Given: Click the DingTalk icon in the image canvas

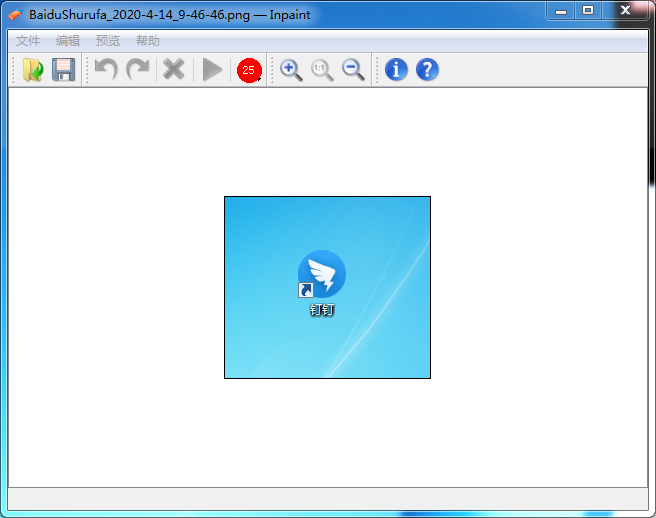Looking at the screenshot, I should tap(322, 274).
